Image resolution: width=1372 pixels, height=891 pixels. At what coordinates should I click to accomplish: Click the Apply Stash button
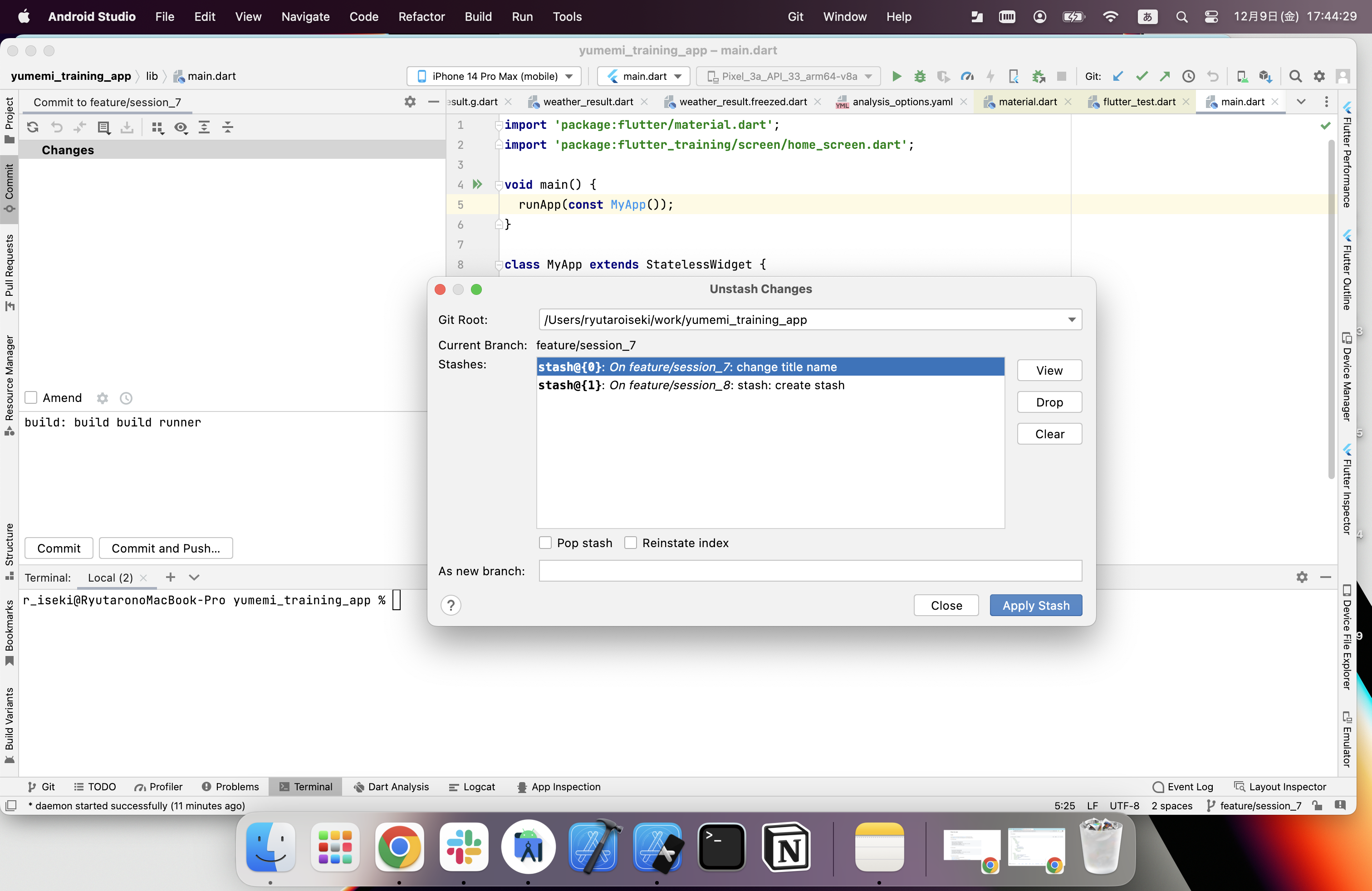point(1035,605)
